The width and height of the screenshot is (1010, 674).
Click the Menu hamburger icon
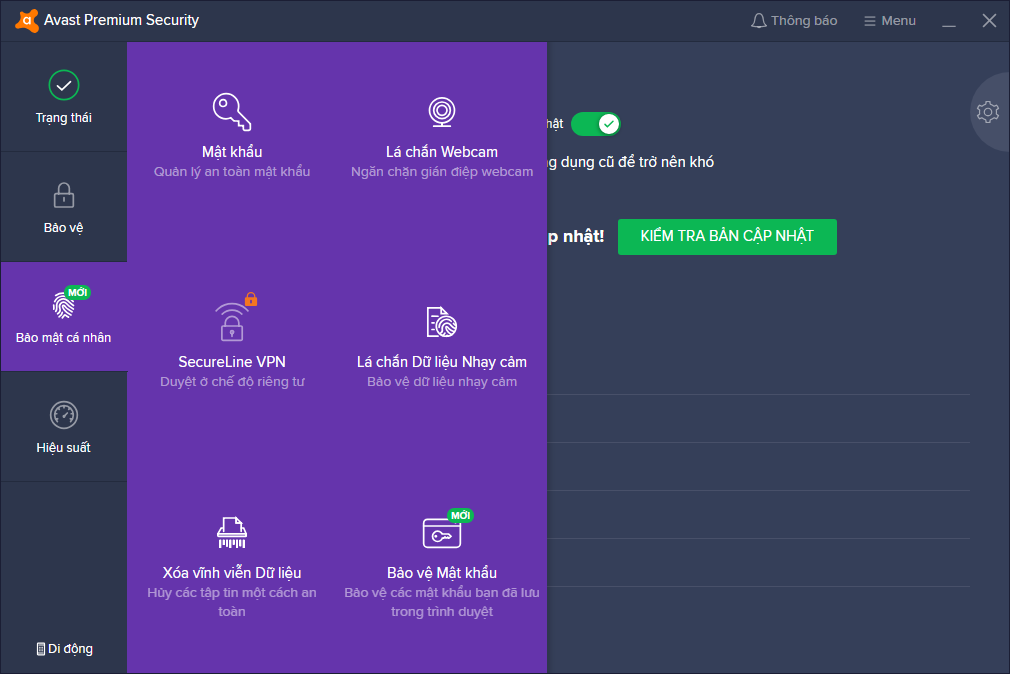(870, 21)
